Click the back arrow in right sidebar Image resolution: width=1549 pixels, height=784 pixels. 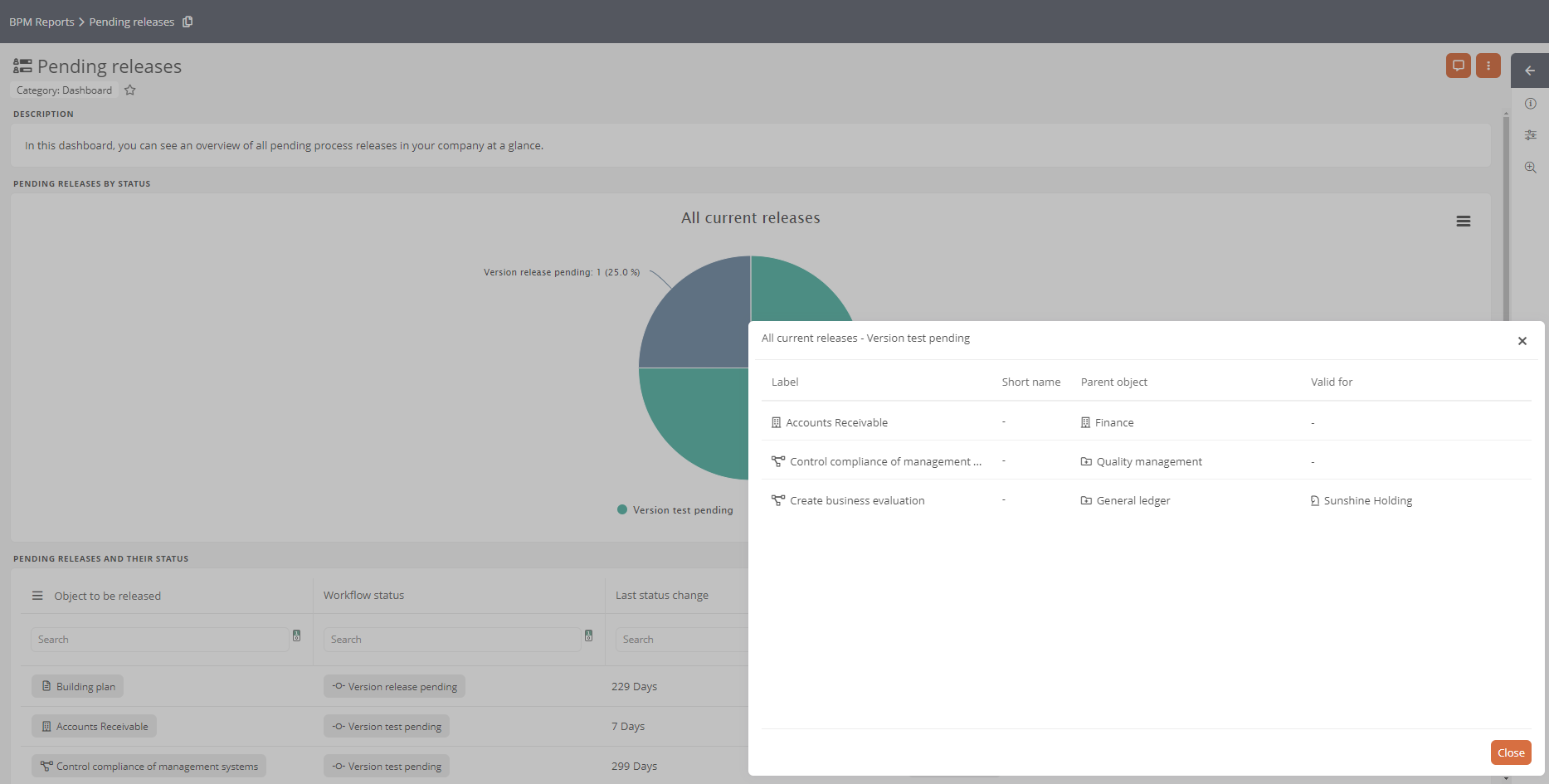pos(1530,71)
